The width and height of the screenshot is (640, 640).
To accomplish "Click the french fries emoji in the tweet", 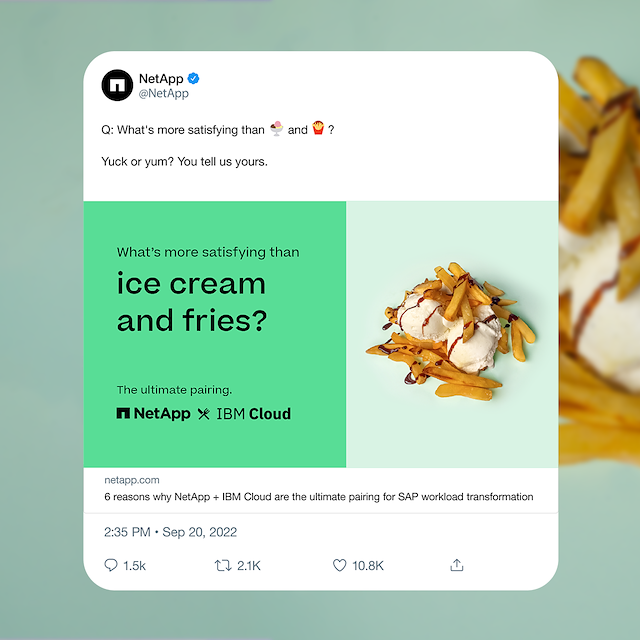I will coord(318,128).
